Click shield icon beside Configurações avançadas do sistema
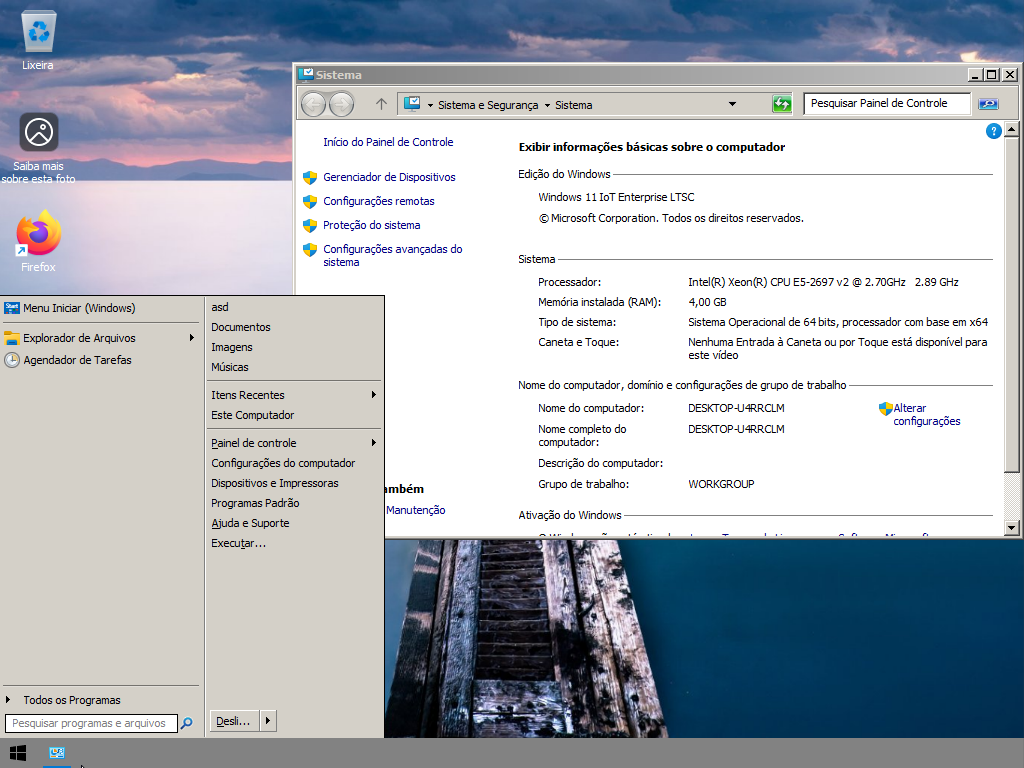The height and width of the screenshot is (768, 1024). coord(310,249)
